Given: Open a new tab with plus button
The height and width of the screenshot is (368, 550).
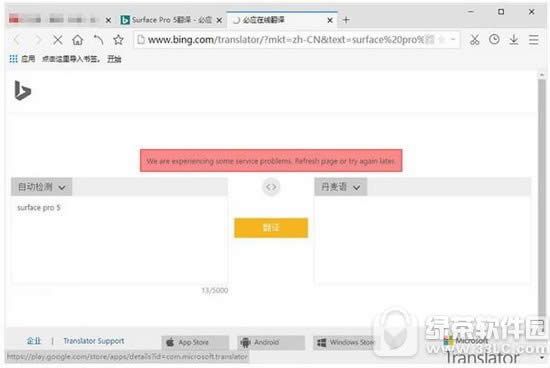Looking at the screenshot, I should coord(346,20).
